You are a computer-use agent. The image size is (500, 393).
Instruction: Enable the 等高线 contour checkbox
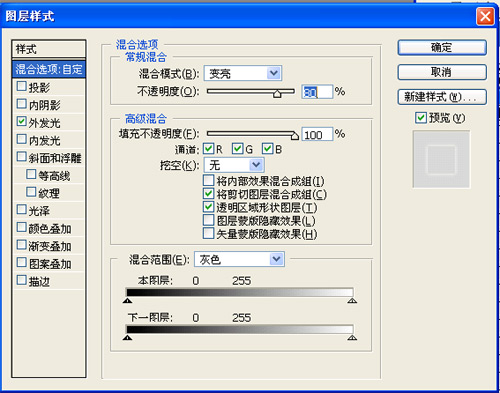(31, 174)
